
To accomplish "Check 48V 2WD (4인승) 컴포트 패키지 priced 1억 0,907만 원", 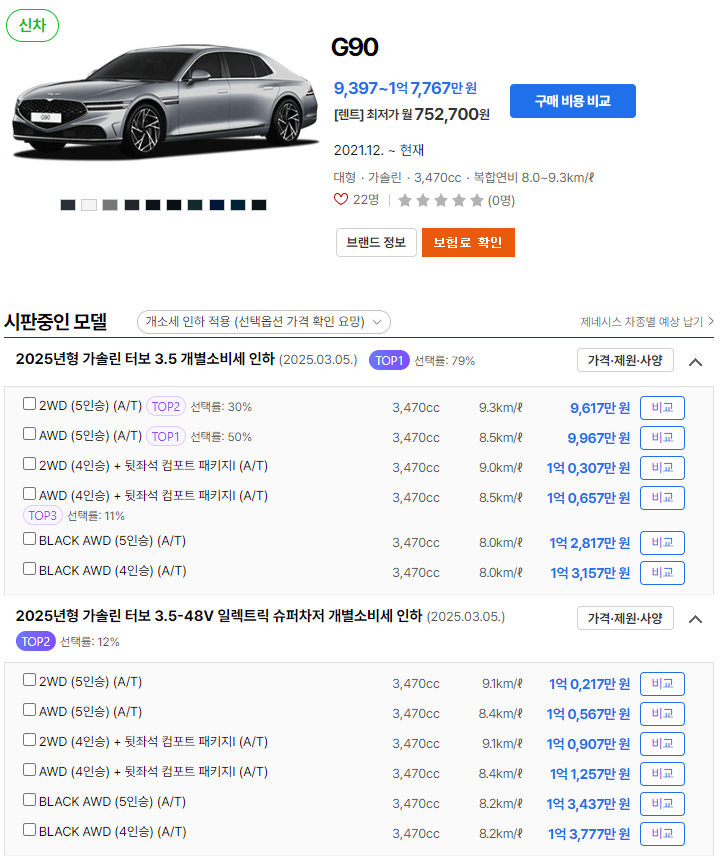I will point(30,740).
